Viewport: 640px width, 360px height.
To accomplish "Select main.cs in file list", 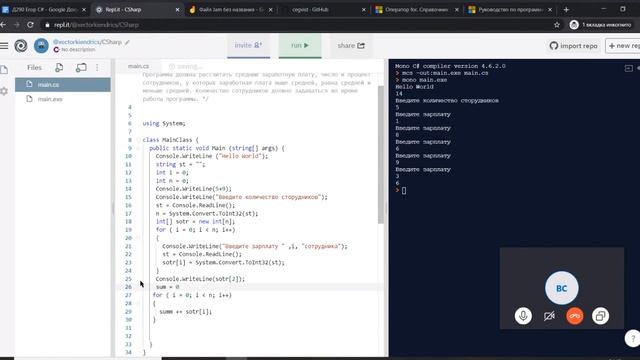I will point(63,84).
